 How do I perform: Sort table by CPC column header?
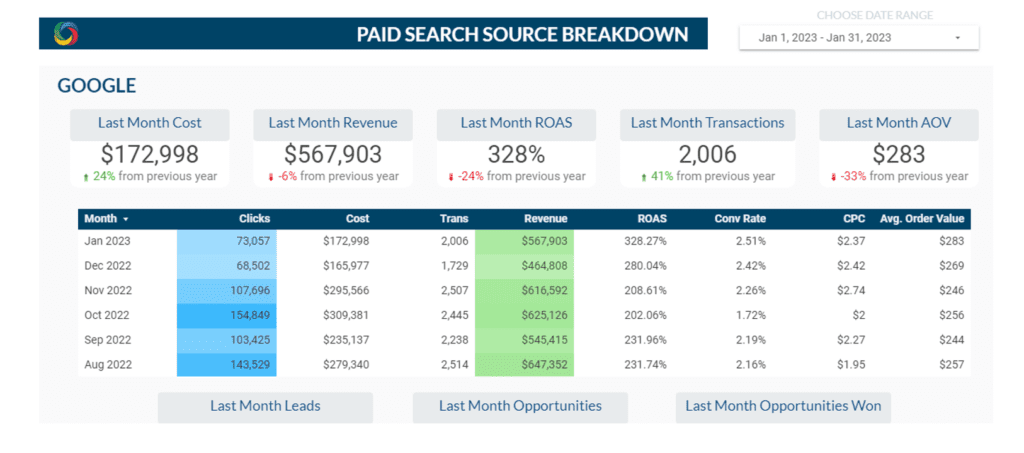tap(854, 219)
